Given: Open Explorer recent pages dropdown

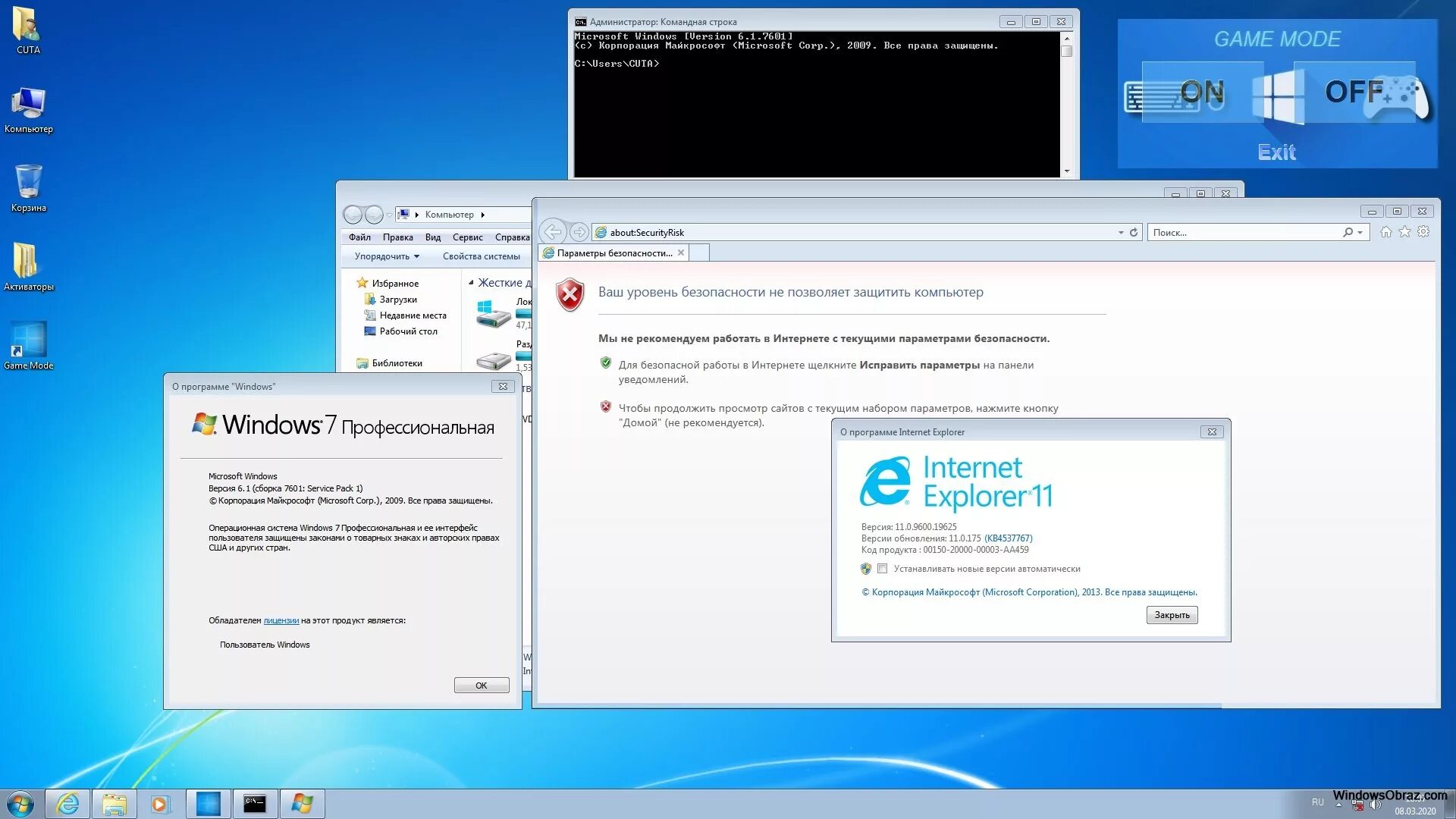Looking at the screenshot, I should coord(390,215).
